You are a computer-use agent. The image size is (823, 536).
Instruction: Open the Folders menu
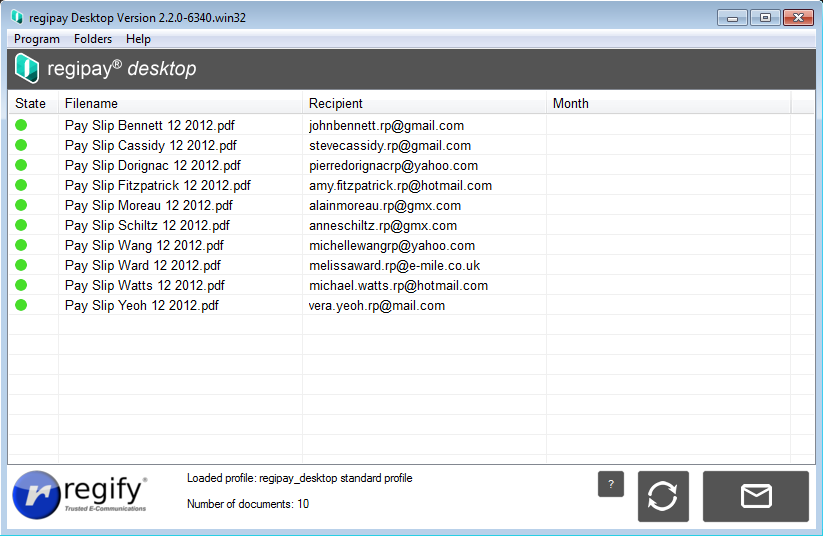[x=93, y=39]
